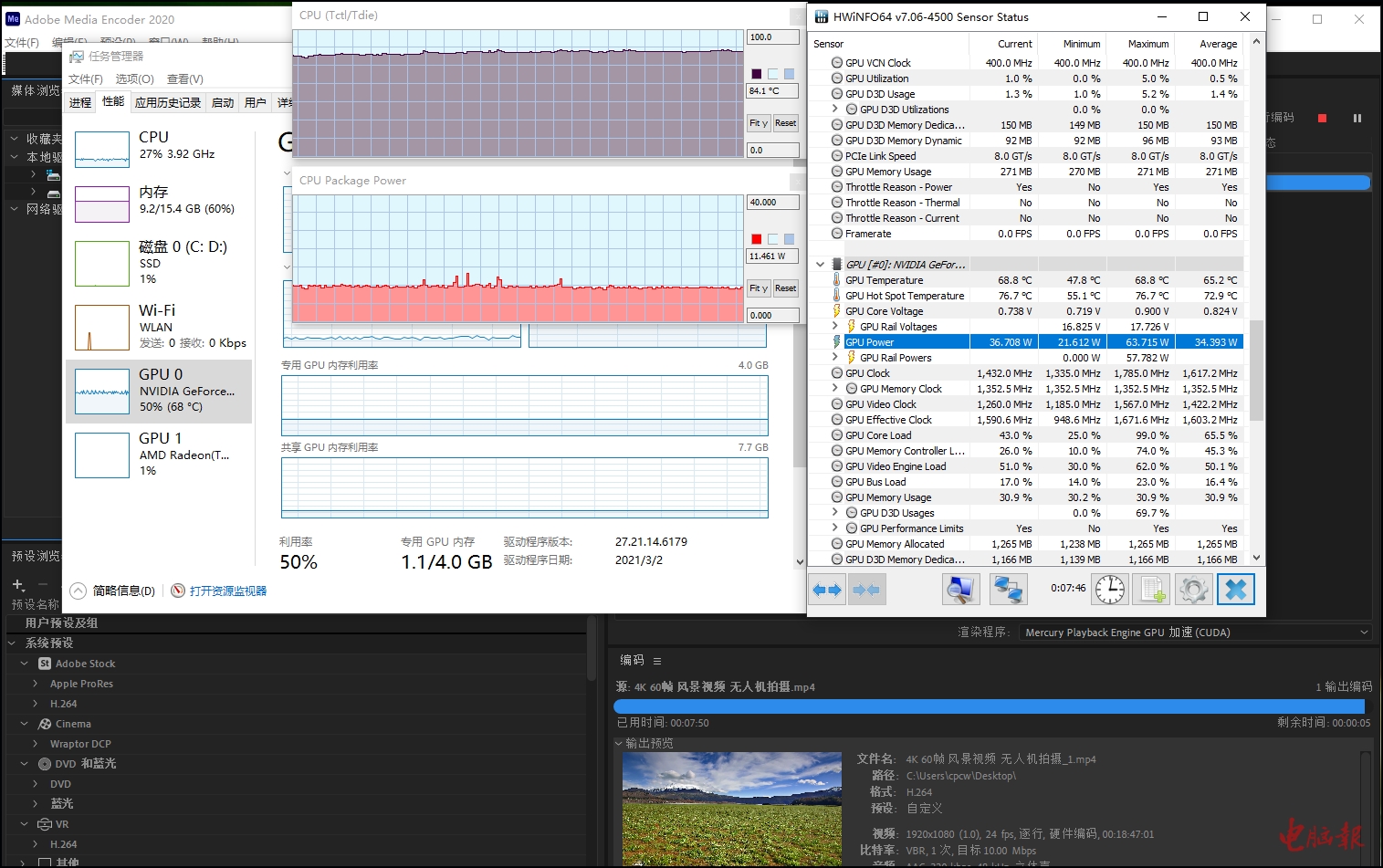Pause the Media Encoder queue

pyautogui.click(x=1357, y=118)
